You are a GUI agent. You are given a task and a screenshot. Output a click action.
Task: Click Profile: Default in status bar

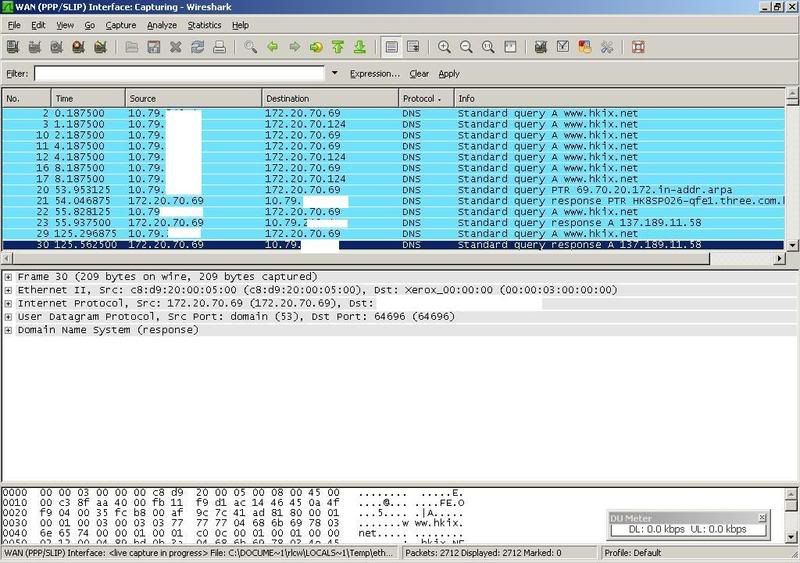click(633, 553)
